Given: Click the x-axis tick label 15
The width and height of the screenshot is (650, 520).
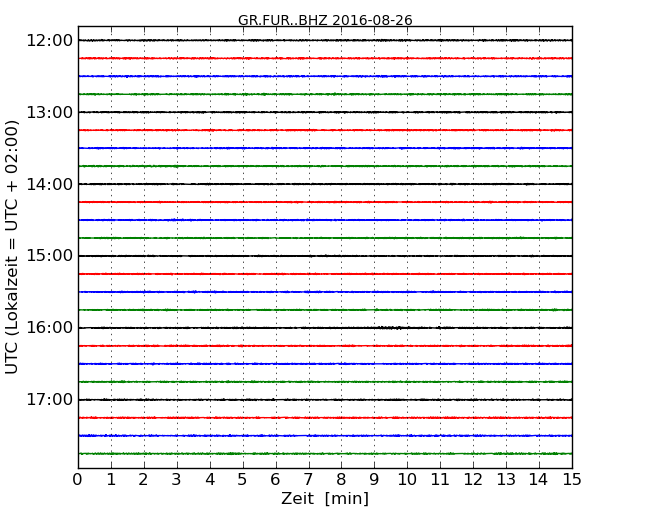Looking at the screenshot, I should click(x=572, y=480).
